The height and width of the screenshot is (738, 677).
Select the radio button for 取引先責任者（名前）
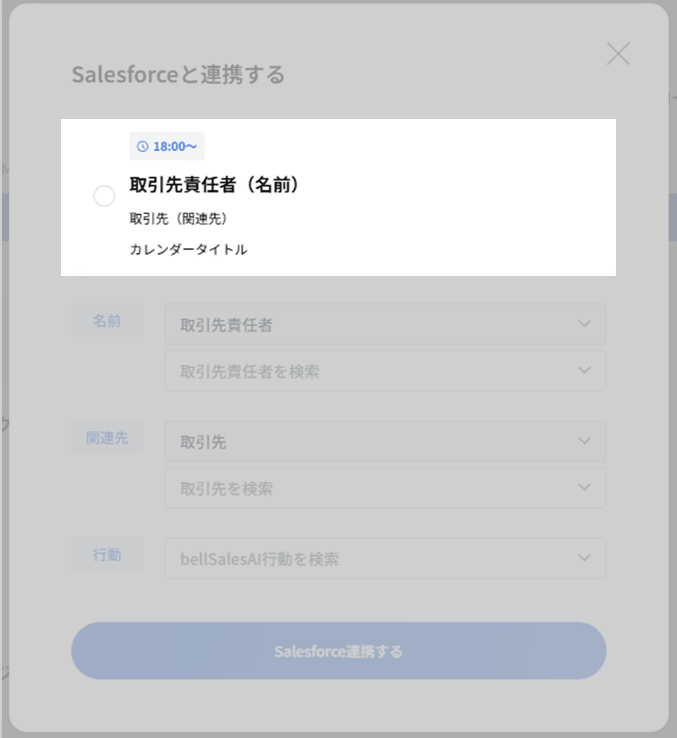[104, 196]
